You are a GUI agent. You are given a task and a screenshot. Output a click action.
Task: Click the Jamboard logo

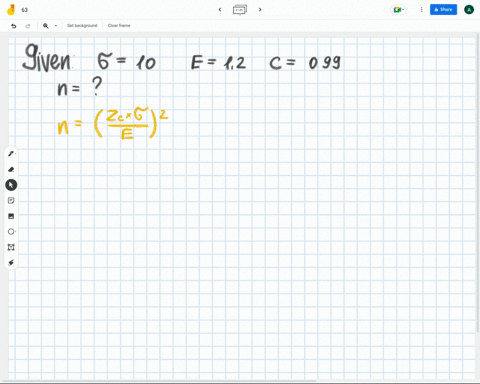coord(11,10)
